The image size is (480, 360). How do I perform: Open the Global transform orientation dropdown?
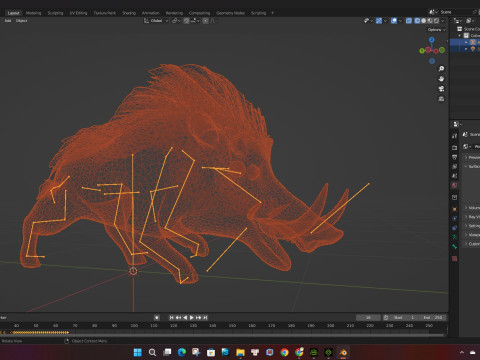pos(156,21)
